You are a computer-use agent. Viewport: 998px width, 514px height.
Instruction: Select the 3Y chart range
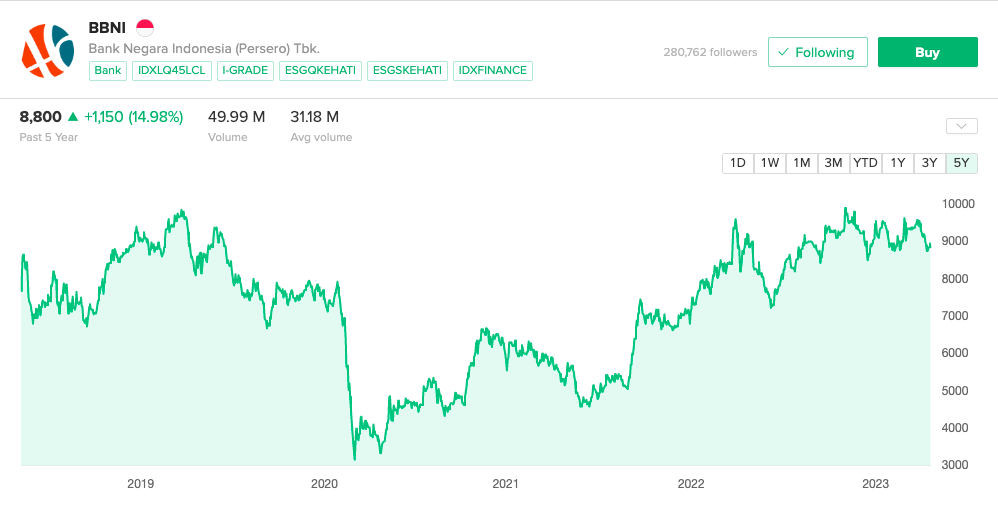pyautogui.click(x=929, y=163)
